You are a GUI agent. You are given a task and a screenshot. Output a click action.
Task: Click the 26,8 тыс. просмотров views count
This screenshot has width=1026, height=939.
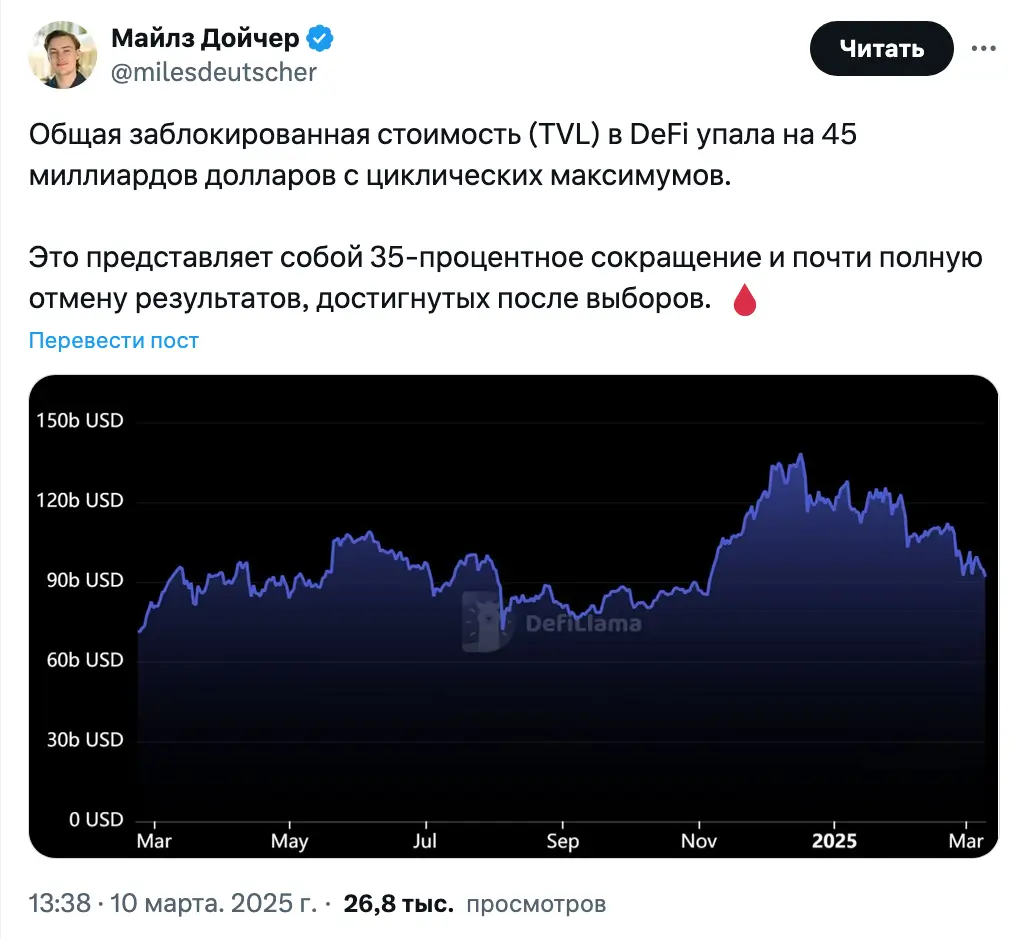[x=474, y=904]
